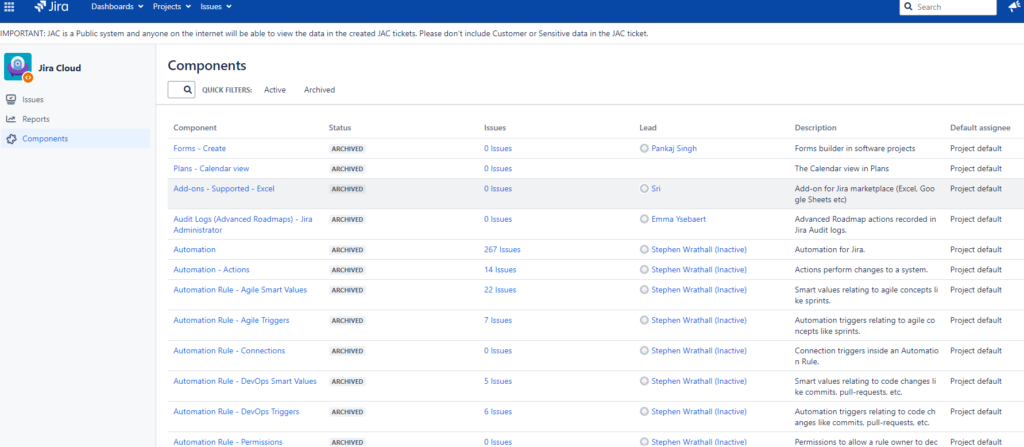This screenshot has height=447, width=1024.
Task: Open Automation Rule - Agile Triggers
Action: click(x=231, y=320)
